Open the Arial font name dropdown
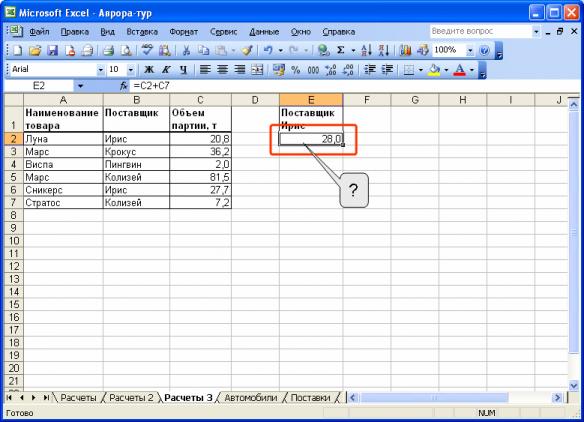This screenshot has width=584, height=422. (100, 70)
